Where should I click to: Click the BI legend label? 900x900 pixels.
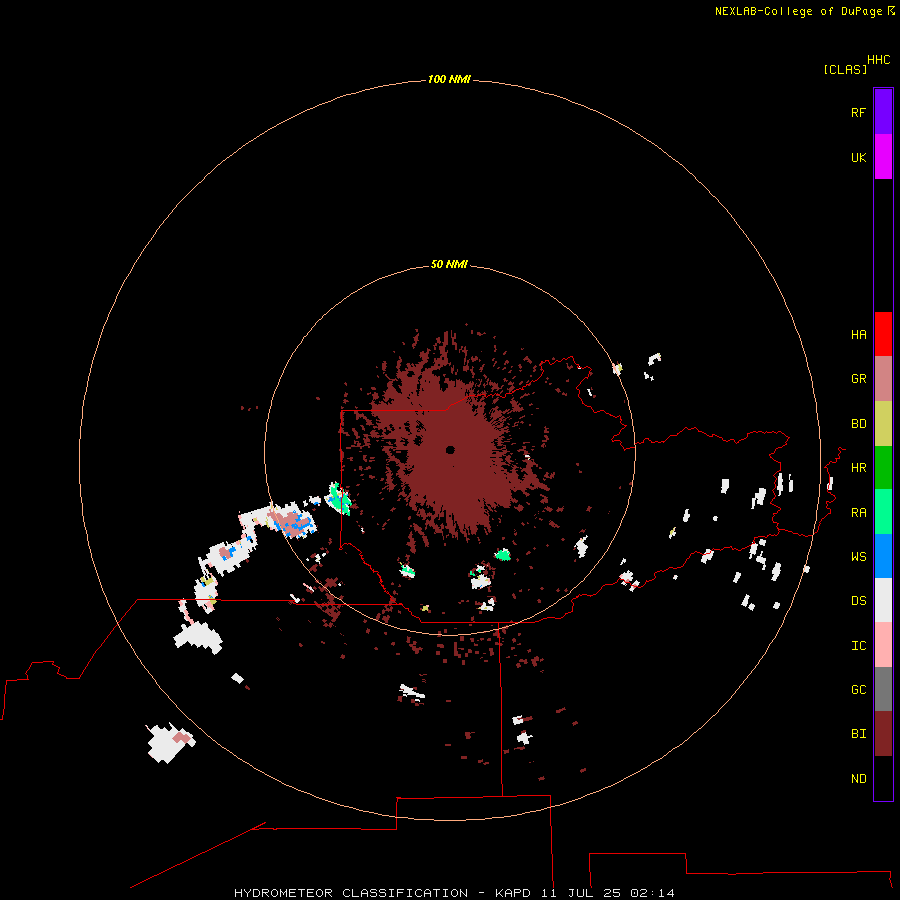[x=858, y=734]
